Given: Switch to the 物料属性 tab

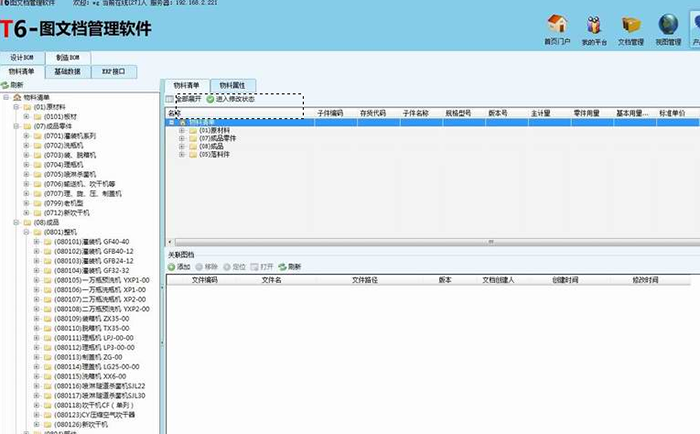Looking at the screenshot, I should pos(232,85).
